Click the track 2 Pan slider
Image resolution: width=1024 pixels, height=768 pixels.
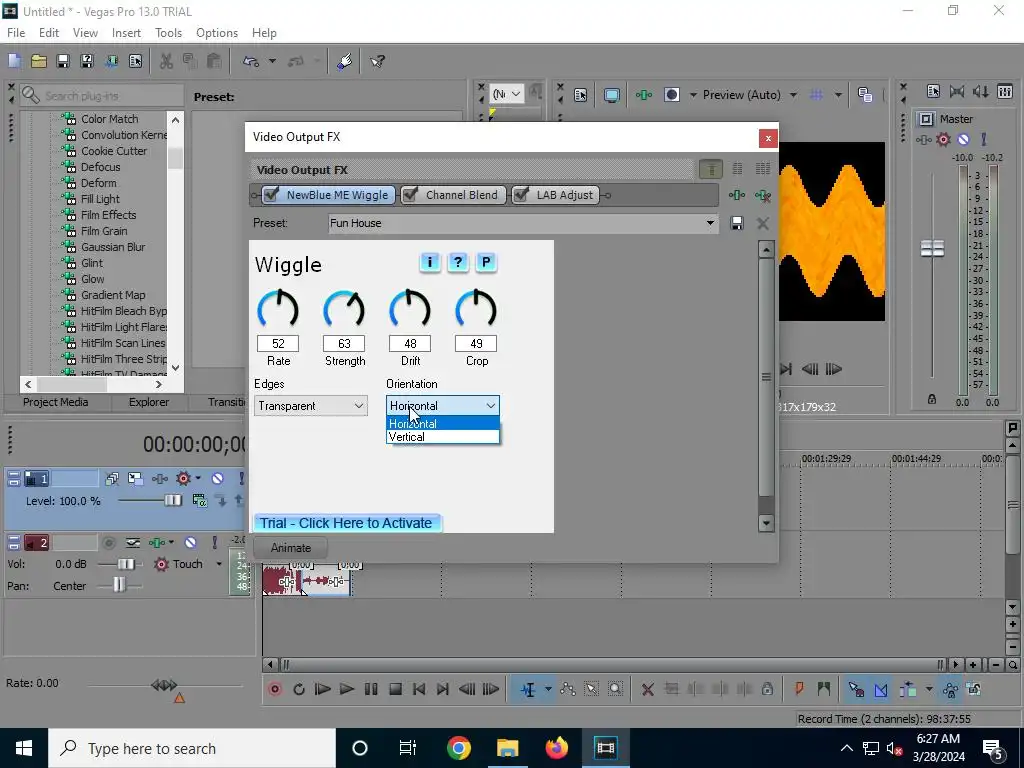point(118,586)
